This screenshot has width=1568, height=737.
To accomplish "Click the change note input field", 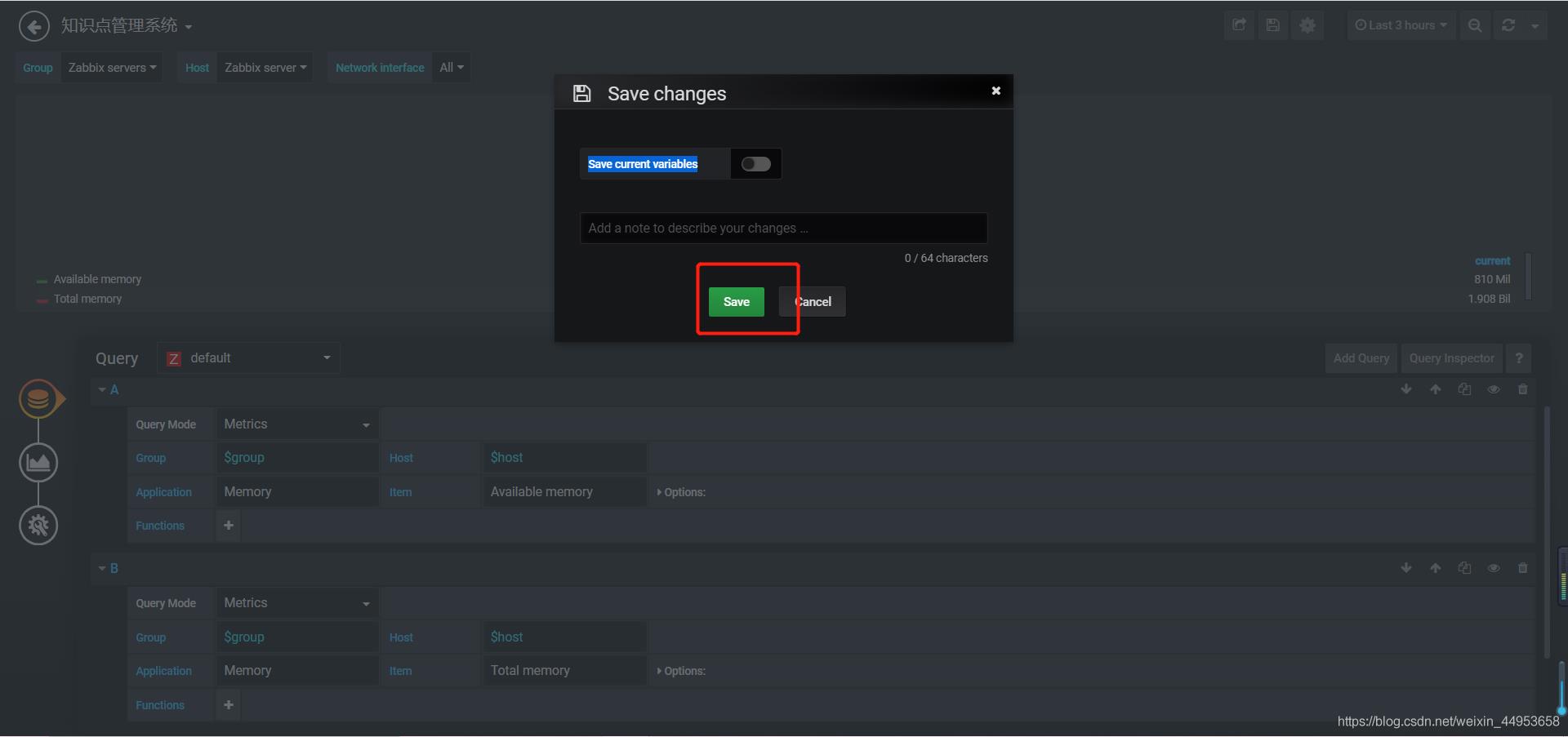I will click(783, 228).
